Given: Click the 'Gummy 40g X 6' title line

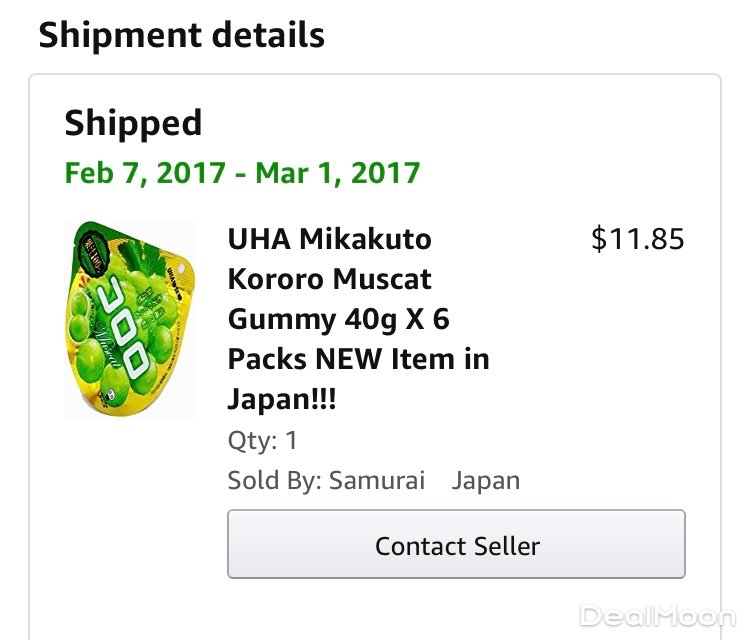Looking at the screenshot, I should [x=338, y=319].
